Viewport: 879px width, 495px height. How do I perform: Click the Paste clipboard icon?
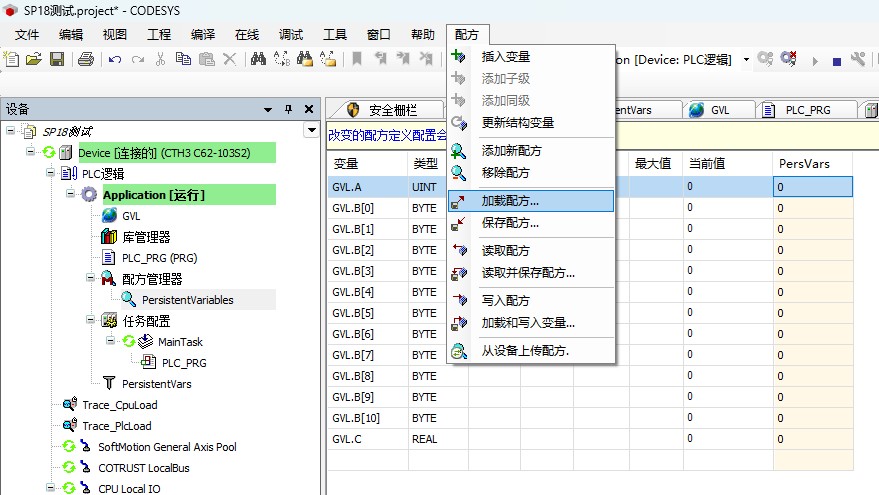[207, 59]
